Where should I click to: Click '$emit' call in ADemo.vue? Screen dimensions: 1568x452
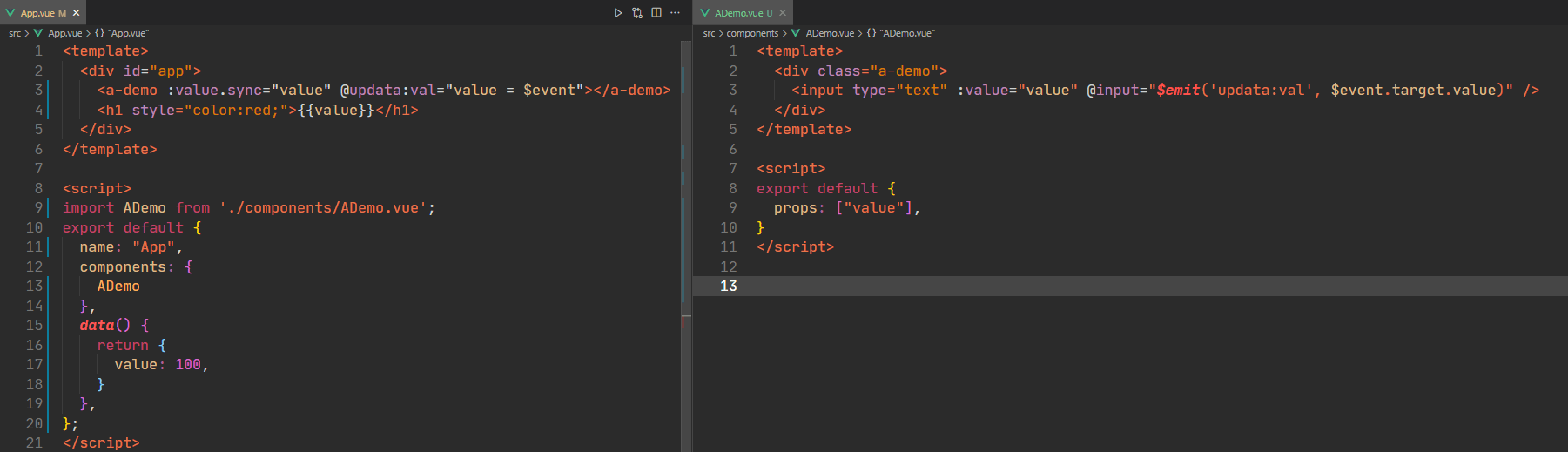1179,90
